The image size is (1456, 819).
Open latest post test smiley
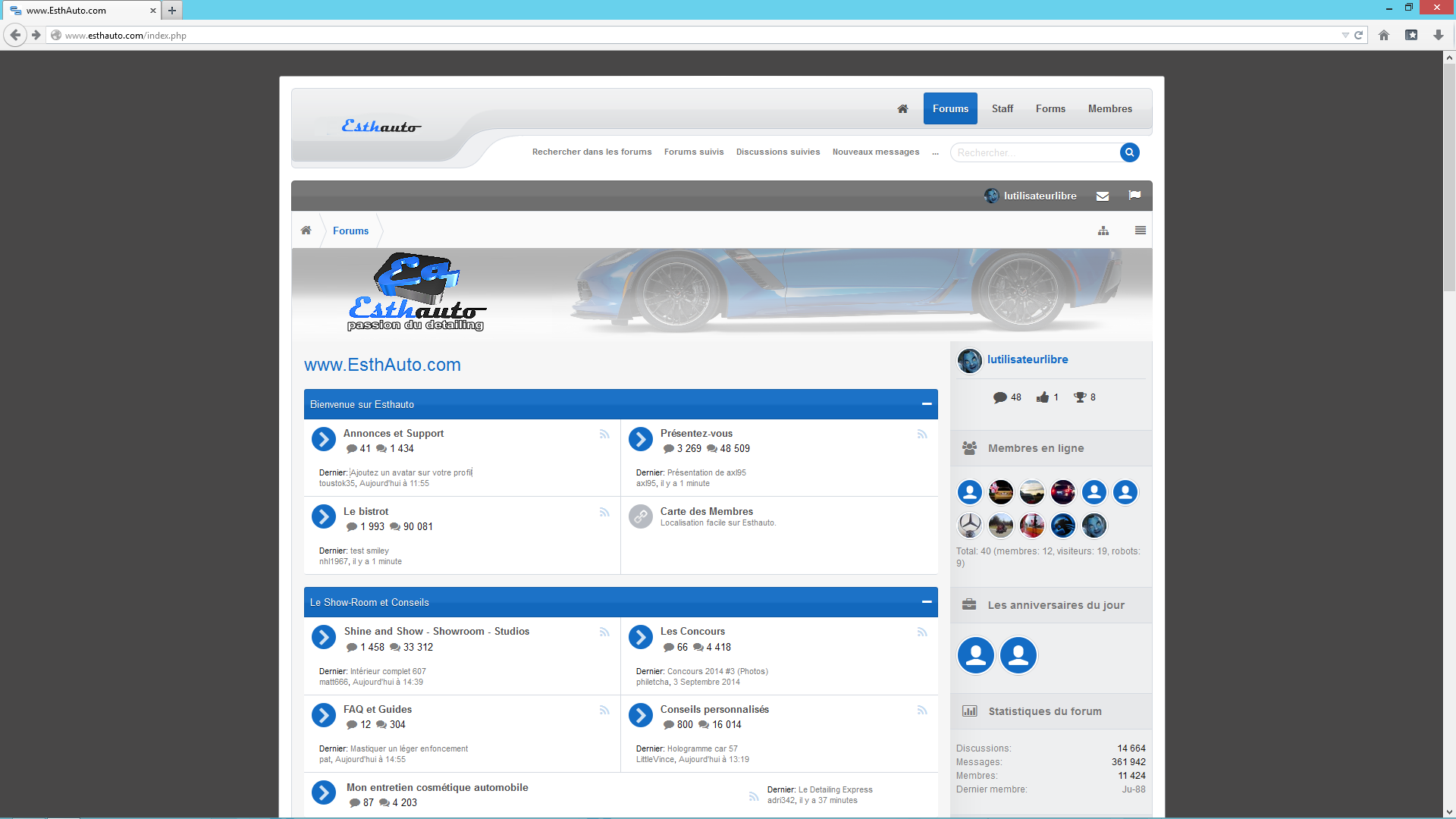coord(369,551)
